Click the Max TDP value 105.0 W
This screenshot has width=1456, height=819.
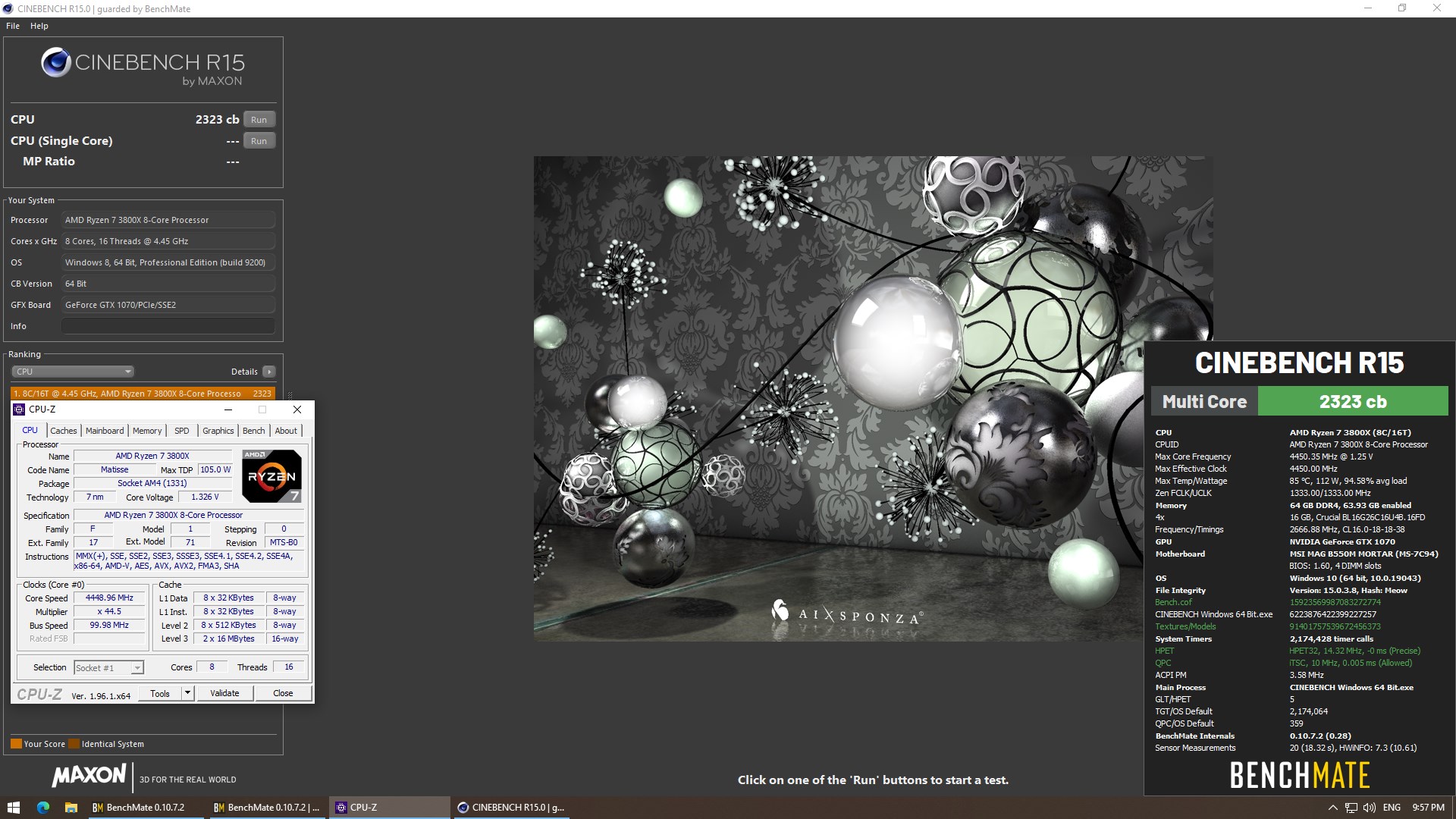215,470
